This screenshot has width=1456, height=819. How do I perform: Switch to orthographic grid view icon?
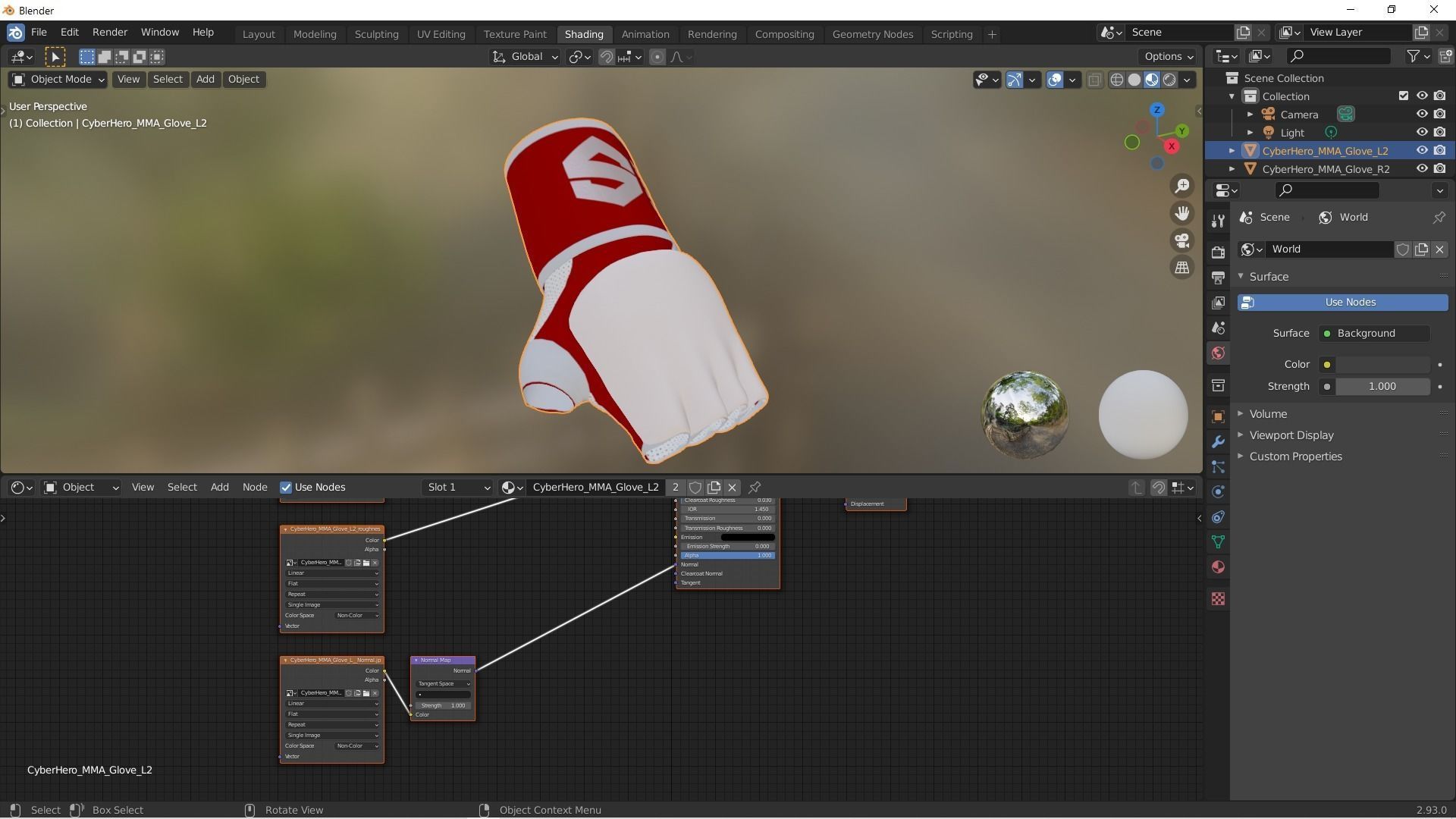coord(1181,268)
